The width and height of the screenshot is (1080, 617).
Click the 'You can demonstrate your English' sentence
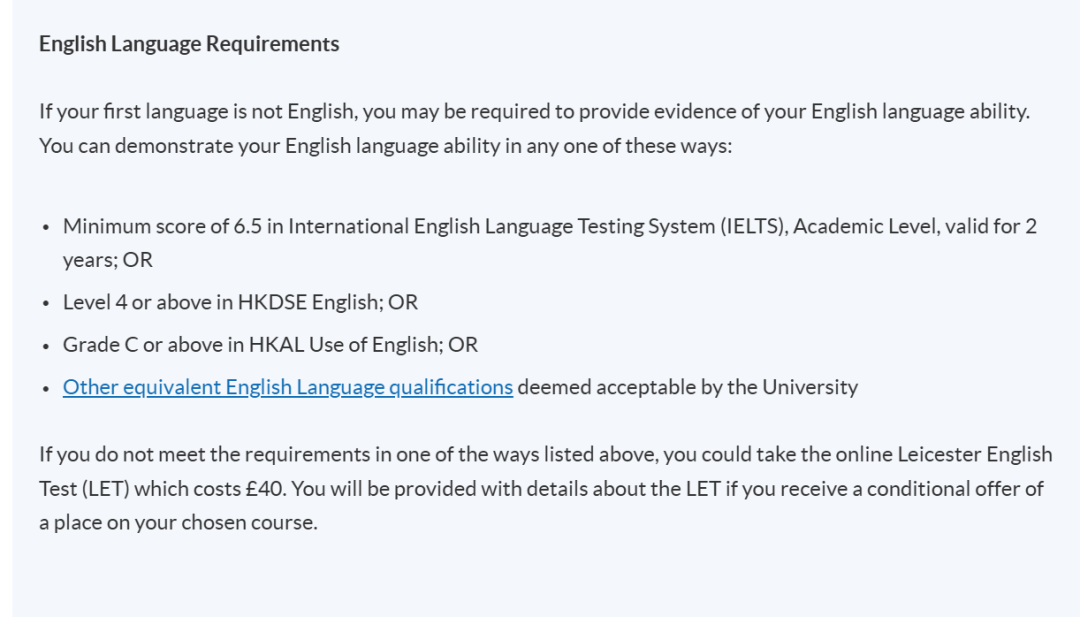385,146
